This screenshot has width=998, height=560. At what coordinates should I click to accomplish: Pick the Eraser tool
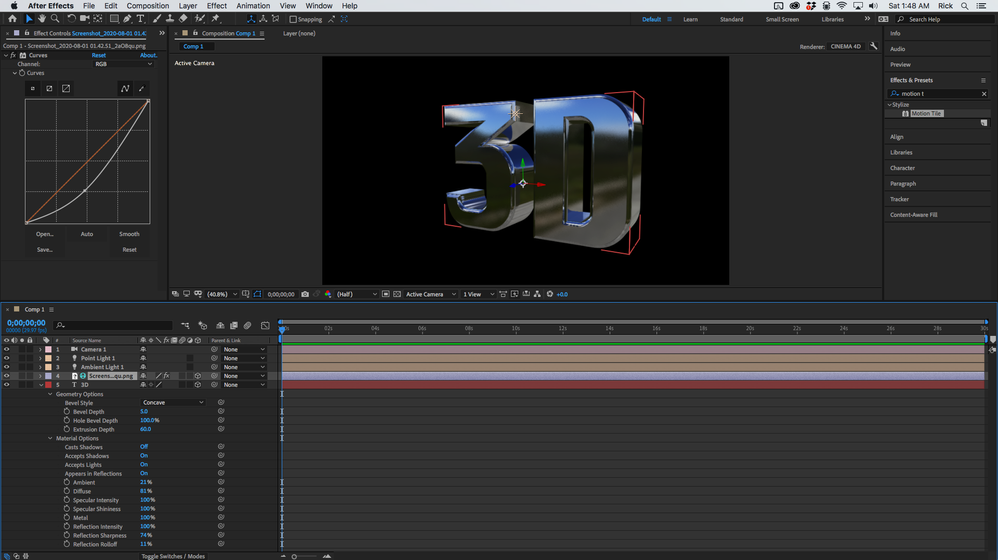click(183, 19)
